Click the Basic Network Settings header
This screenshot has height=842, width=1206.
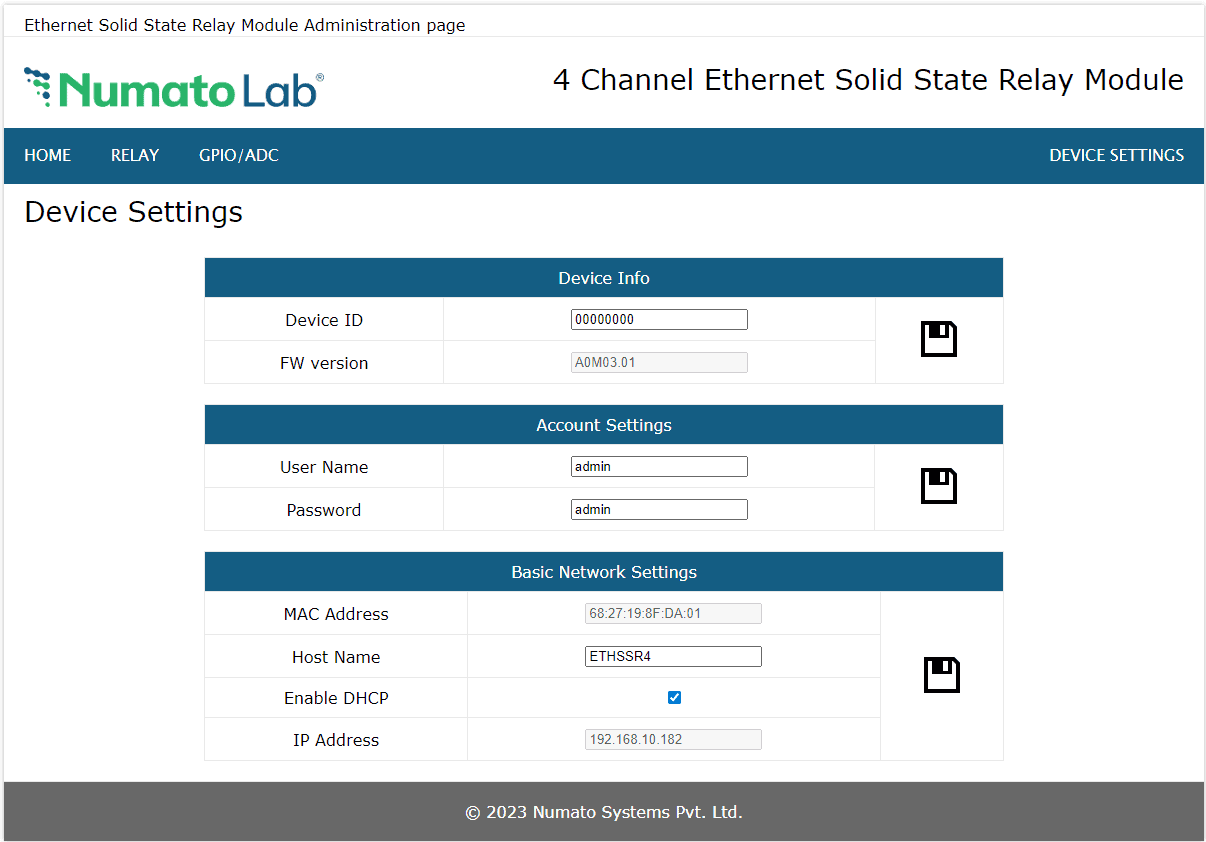click(x=604, y=572)
